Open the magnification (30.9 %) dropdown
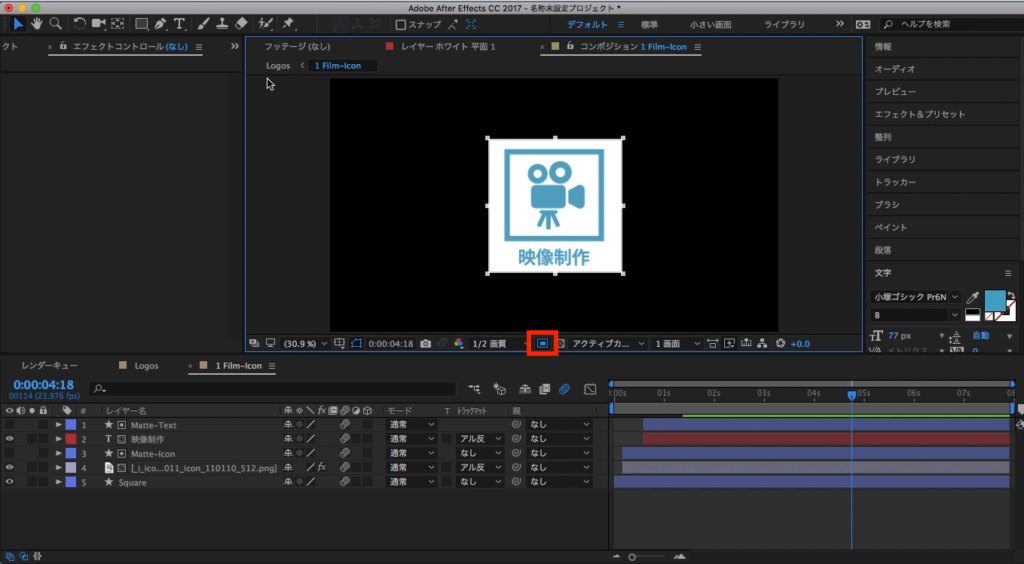This screenshot has height=564, width=1024. (304, 343)
